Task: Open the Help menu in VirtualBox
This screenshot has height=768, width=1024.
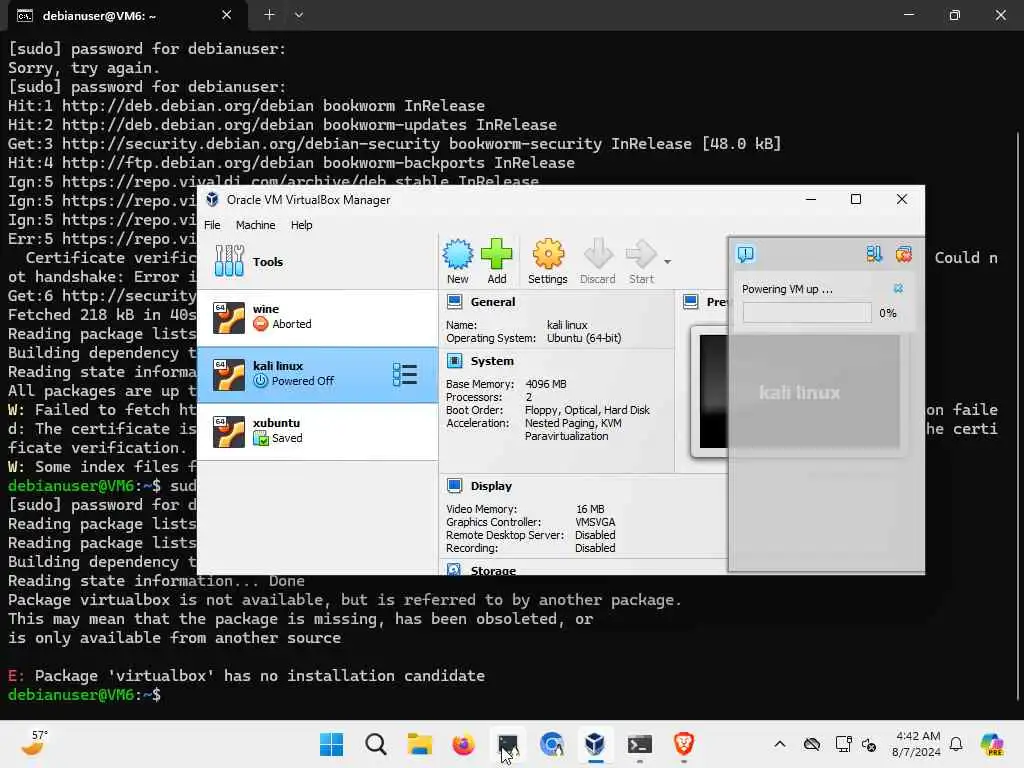Action: 302,225
